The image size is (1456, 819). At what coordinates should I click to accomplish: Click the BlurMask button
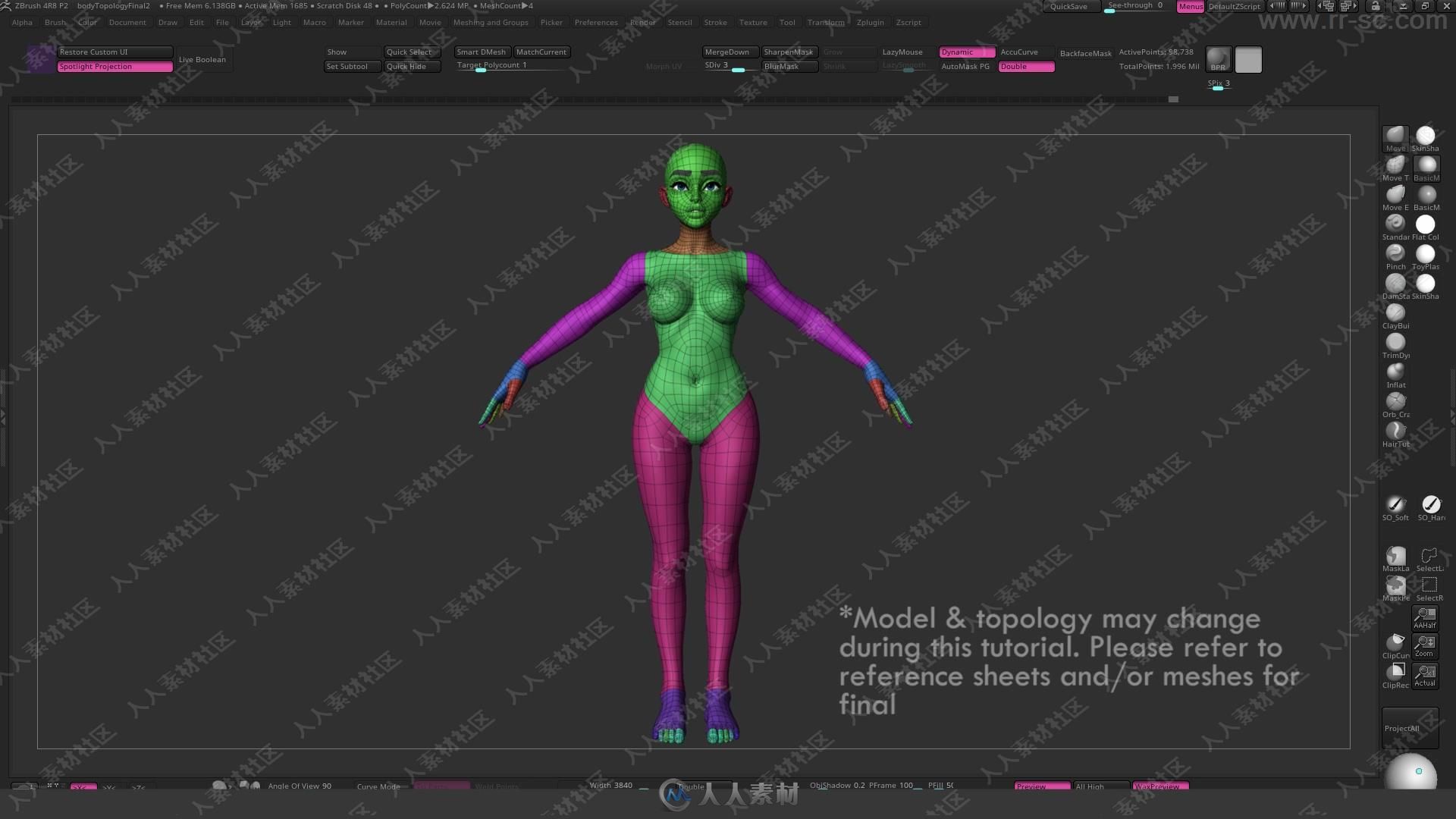click(x=789, y=67)
